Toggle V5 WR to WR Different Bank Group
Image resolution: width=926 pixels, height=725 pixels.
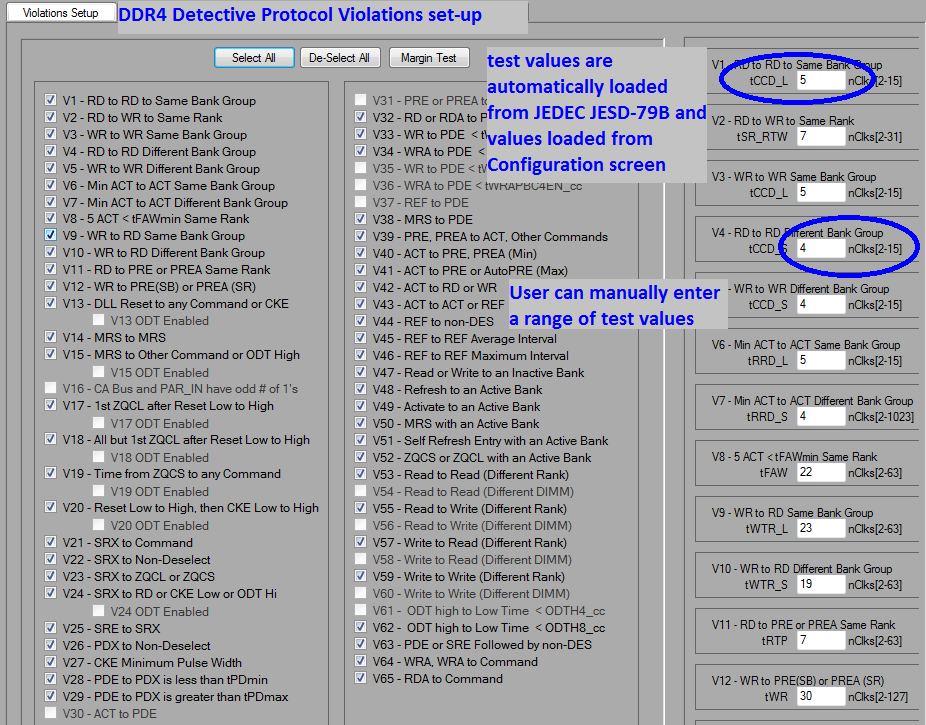pos(51,168)
